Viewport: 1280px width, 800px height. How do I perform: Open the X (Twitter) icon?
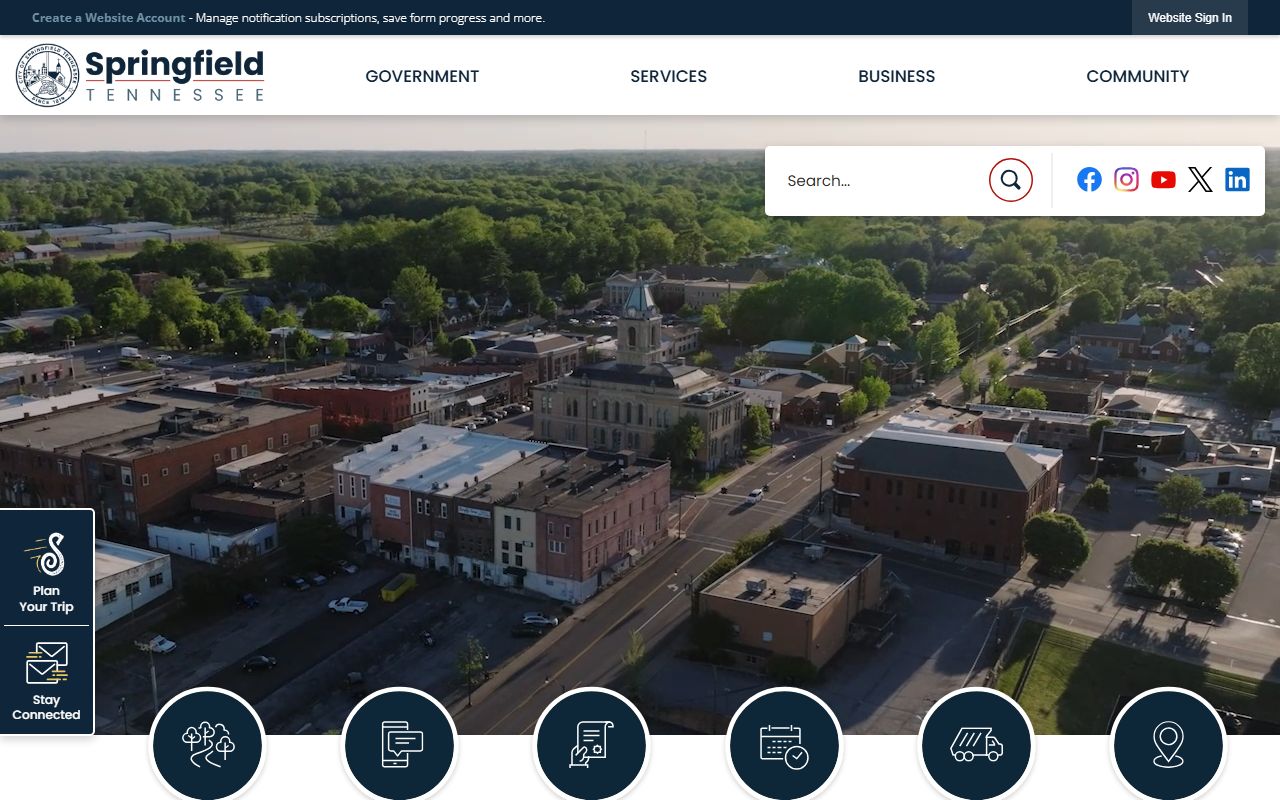pos(1200,180)
